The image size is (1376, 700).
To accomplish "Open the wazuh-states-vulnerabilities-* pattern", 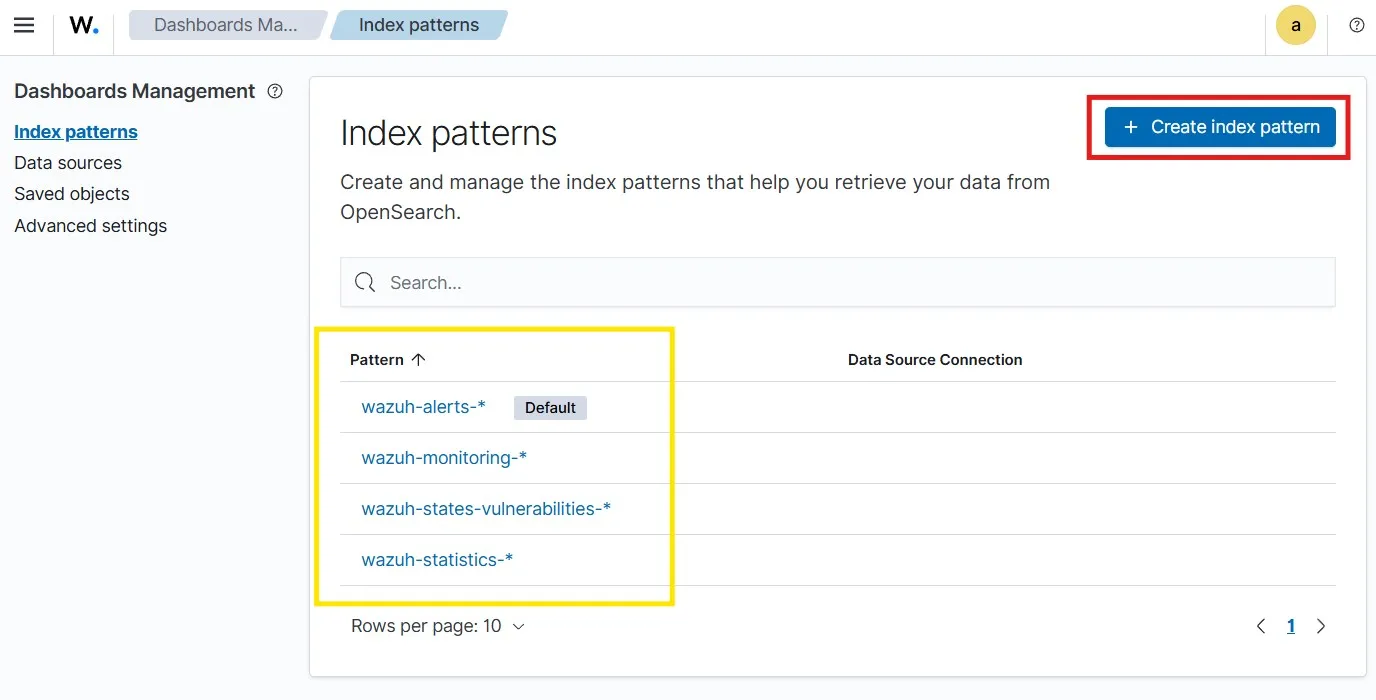I will coord(486,509).
